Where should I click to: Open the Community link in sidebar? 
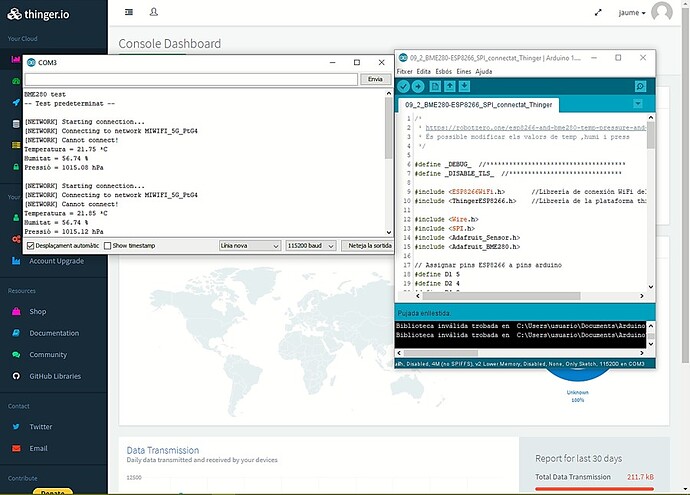click(48, 355)
